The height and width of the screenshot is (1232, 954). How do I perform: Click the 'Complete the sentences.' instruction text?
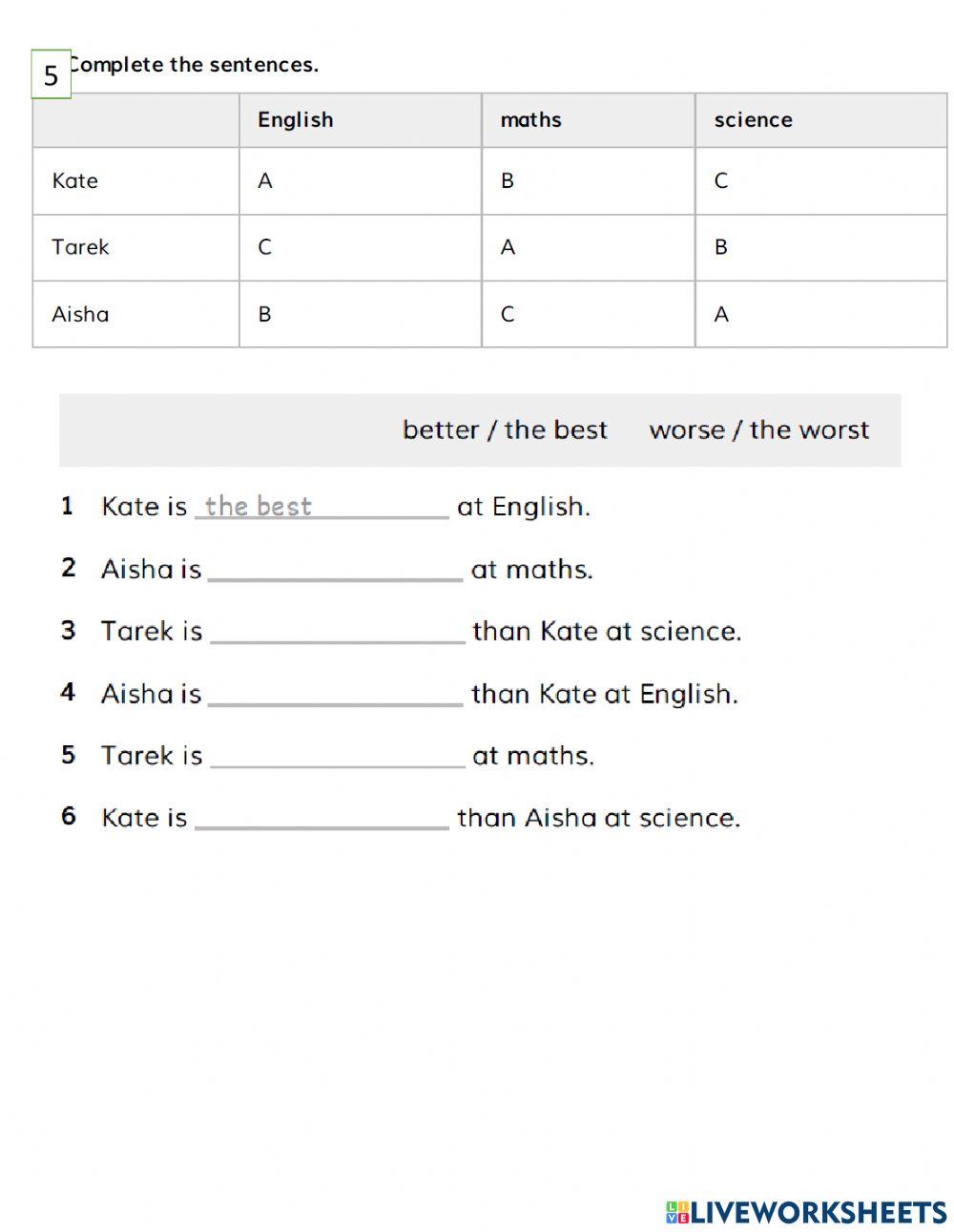(x=196, y=65)
